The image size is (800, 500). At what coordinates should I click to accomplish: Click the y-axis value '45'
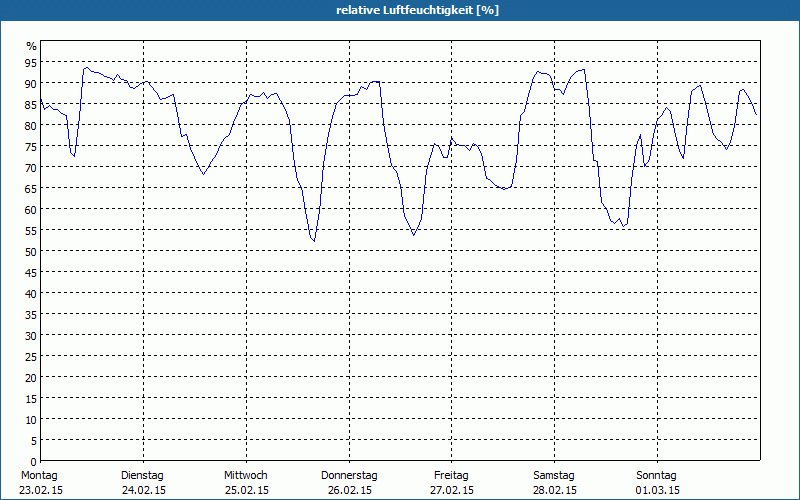pos(31,273)
